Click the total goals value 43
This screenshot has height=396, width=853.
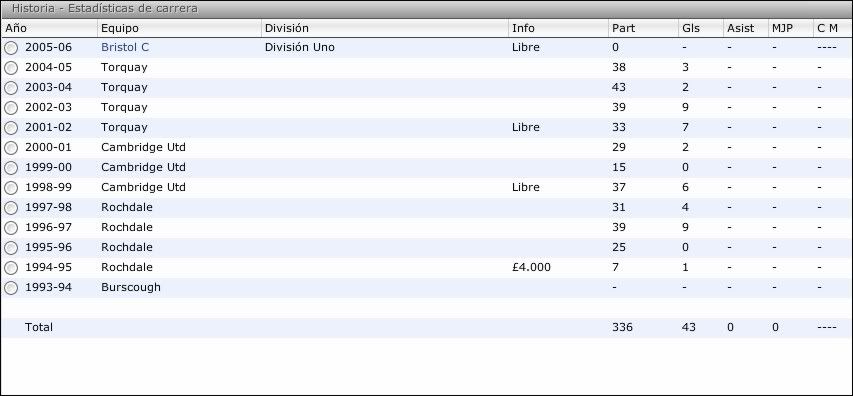tap(688, 327)
